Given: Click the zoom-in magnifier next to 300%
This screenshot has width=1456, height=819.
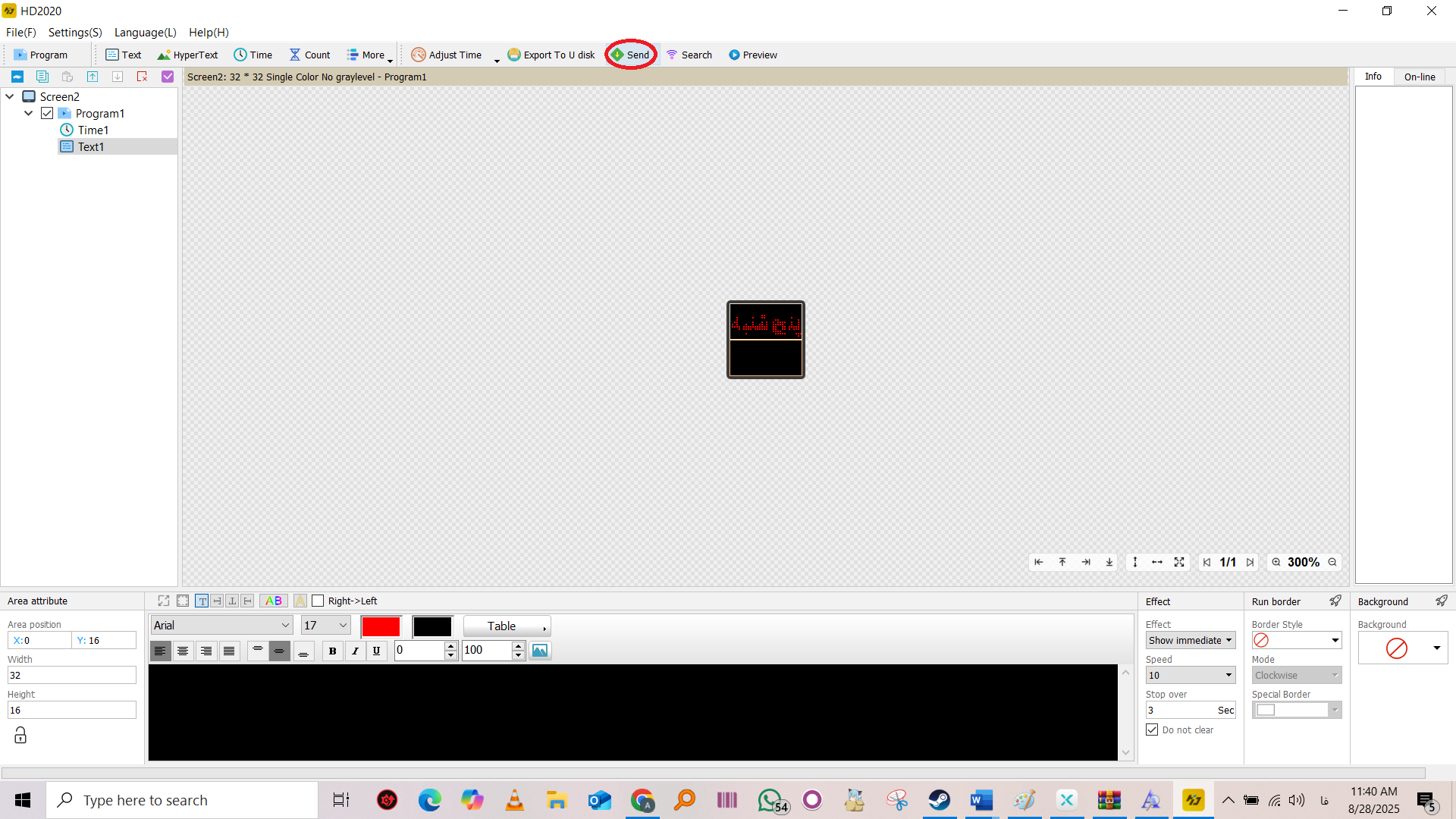Looking at the screenshot, I should pyautogui.click(x=1276, y=562).
